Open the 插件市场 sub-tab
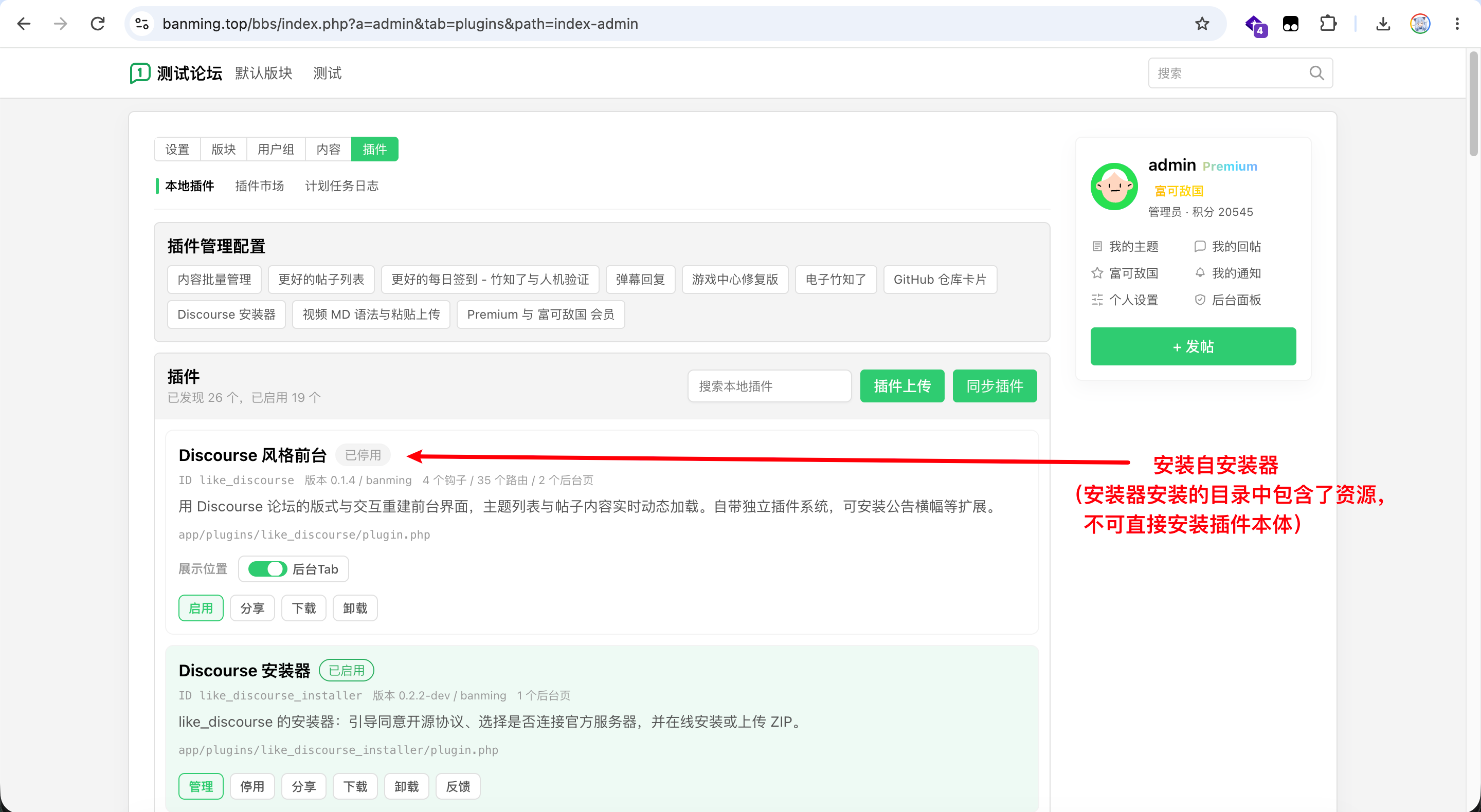Screen dimensions: 1481x812 click(x=259, y=186)
